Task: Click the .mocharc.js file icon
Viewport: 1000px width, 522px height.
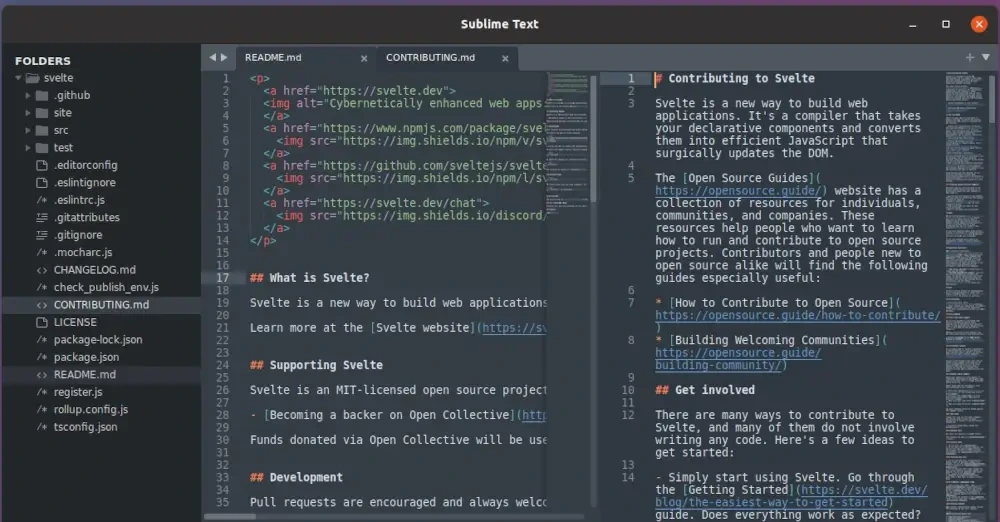Action: [x=42, y=252]
